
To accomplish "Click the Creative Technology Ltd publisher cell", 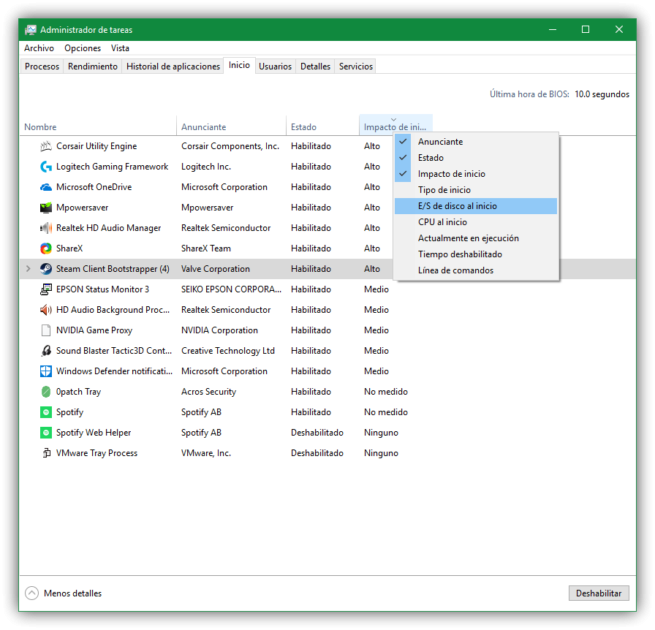I will pos(228,351).
